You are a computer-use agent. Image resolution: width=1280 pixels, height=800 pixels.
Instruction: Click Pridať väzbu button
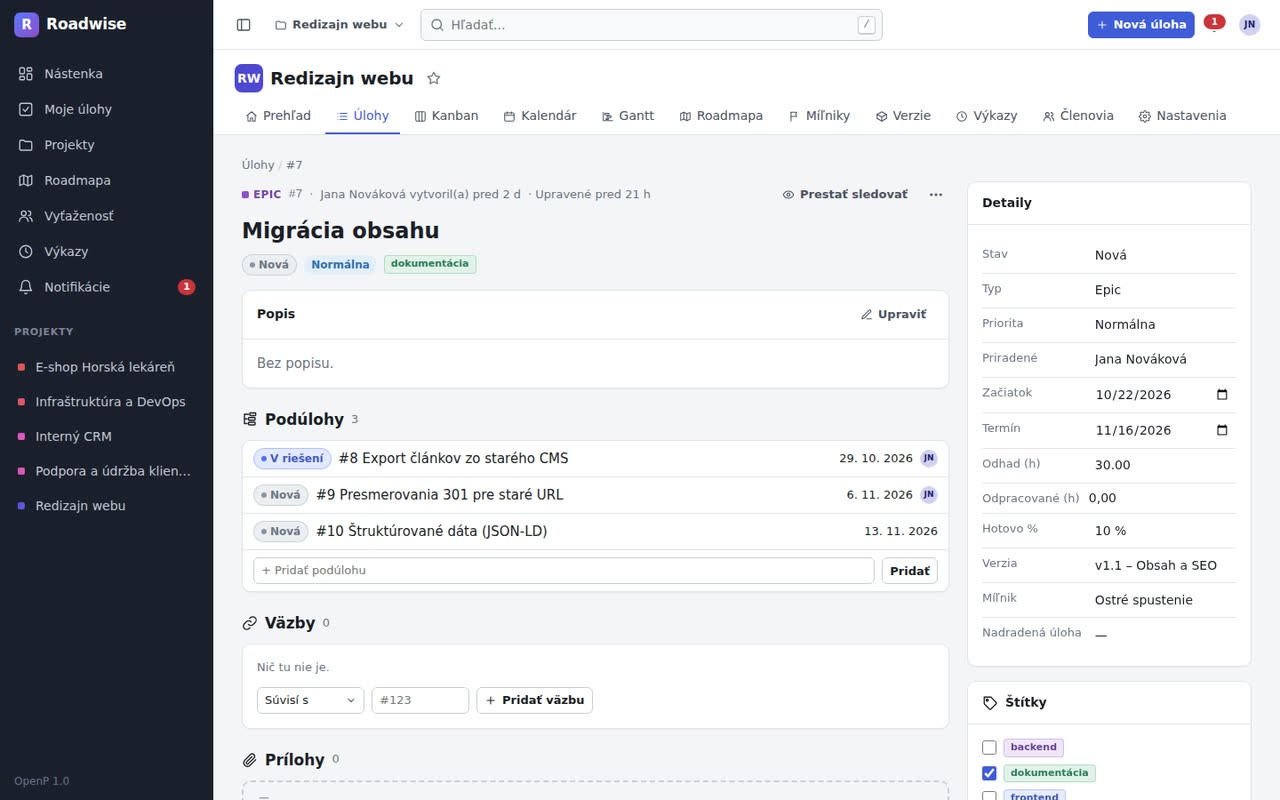[535, 700]
